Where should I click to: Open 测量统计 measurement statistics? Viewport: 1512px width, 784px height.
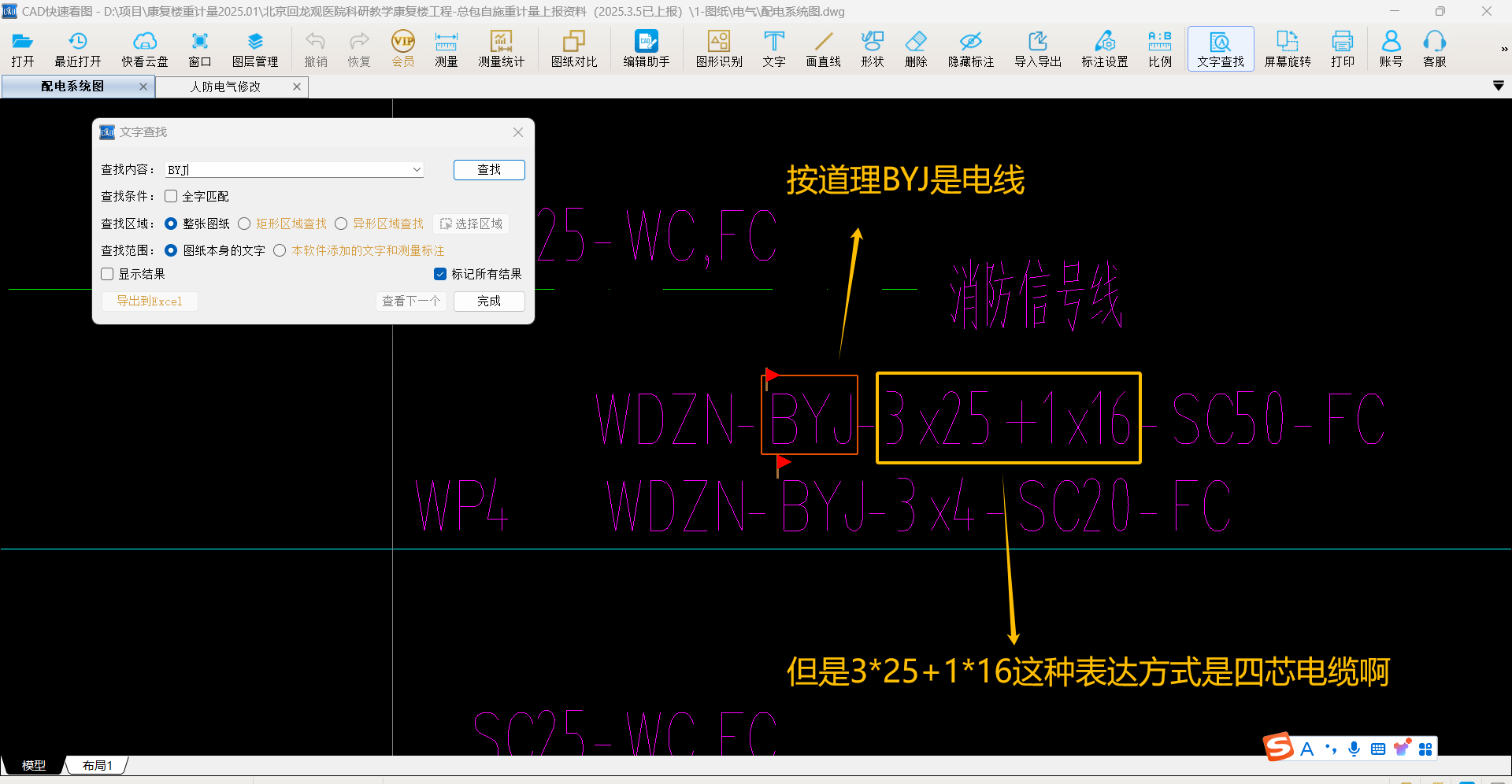pos(502,49)
